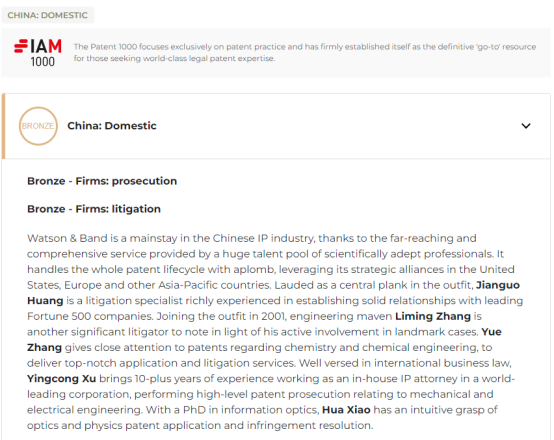
Task: Click 'Watson & Band' in the paragraph
Action: pos(67,238)
